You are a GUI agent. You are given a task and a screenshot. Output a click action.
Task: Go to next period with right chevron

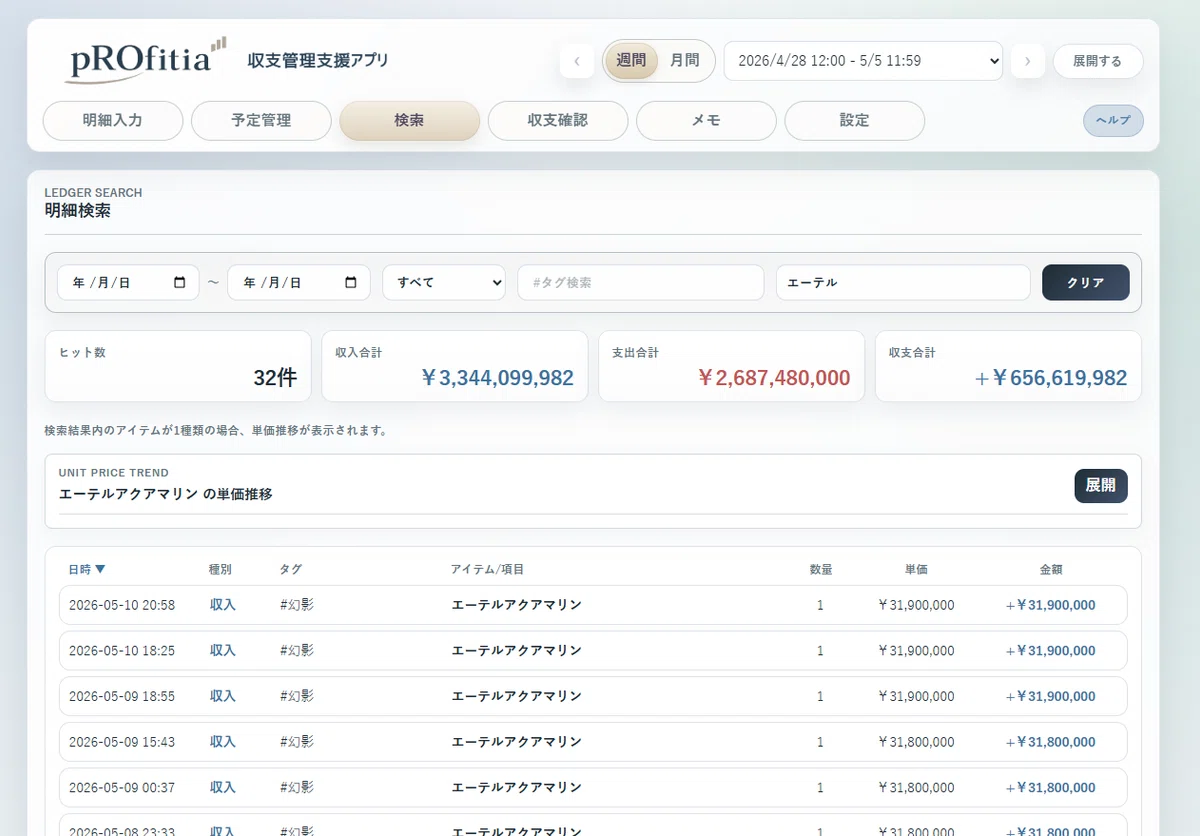point(1028,61)
